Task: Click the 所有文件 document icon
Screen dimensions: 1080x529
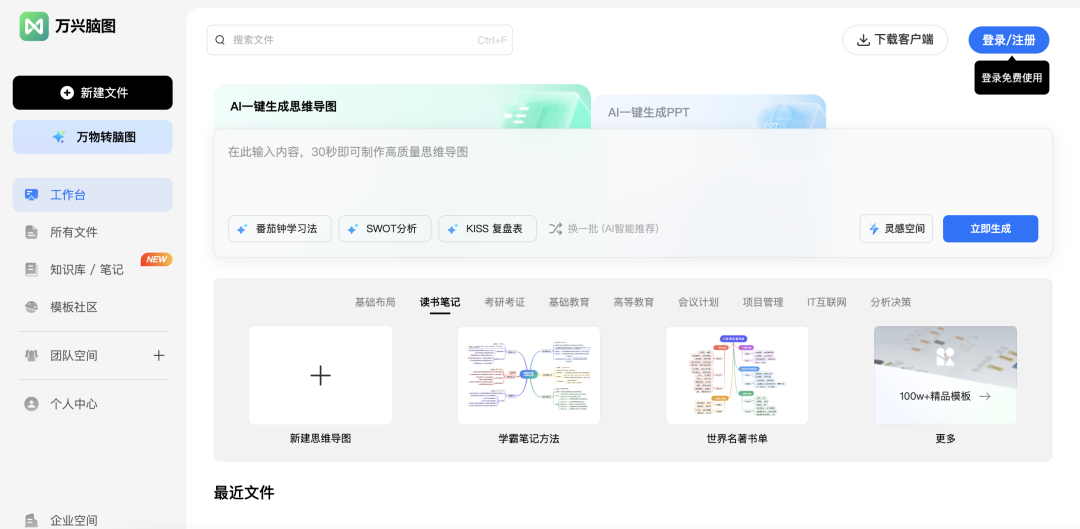Action: [31, 232]
